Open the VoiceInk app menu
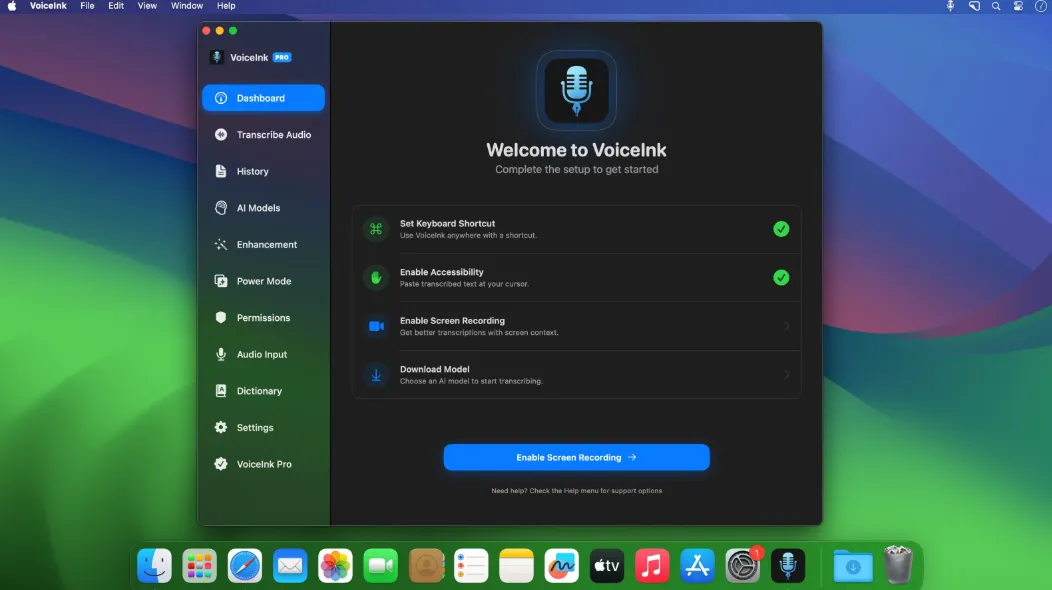 pos(48,6)
